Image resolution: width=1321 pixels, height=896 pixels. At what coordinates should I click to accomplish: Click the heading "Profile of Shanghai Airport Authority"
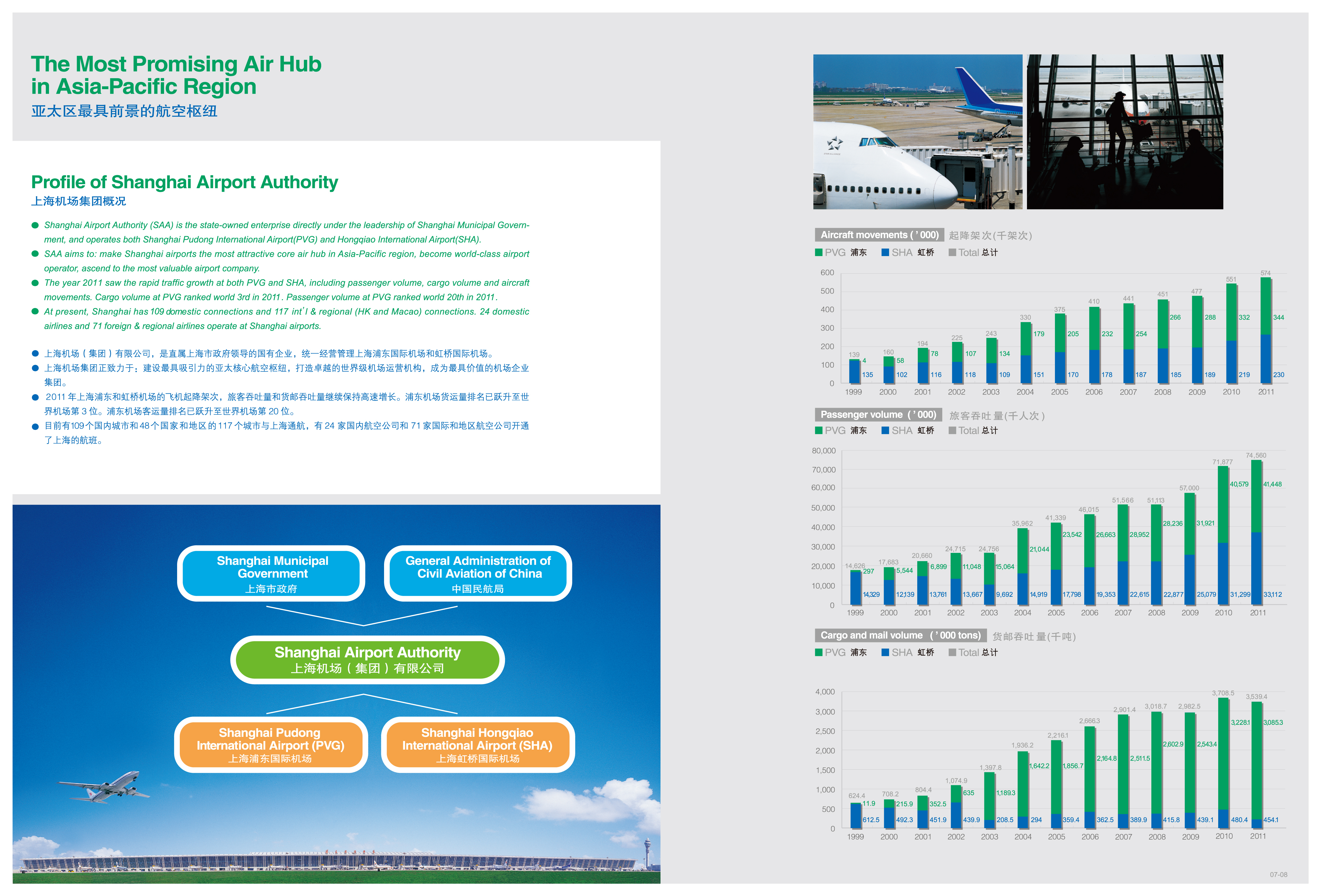(x=185, y=182)
